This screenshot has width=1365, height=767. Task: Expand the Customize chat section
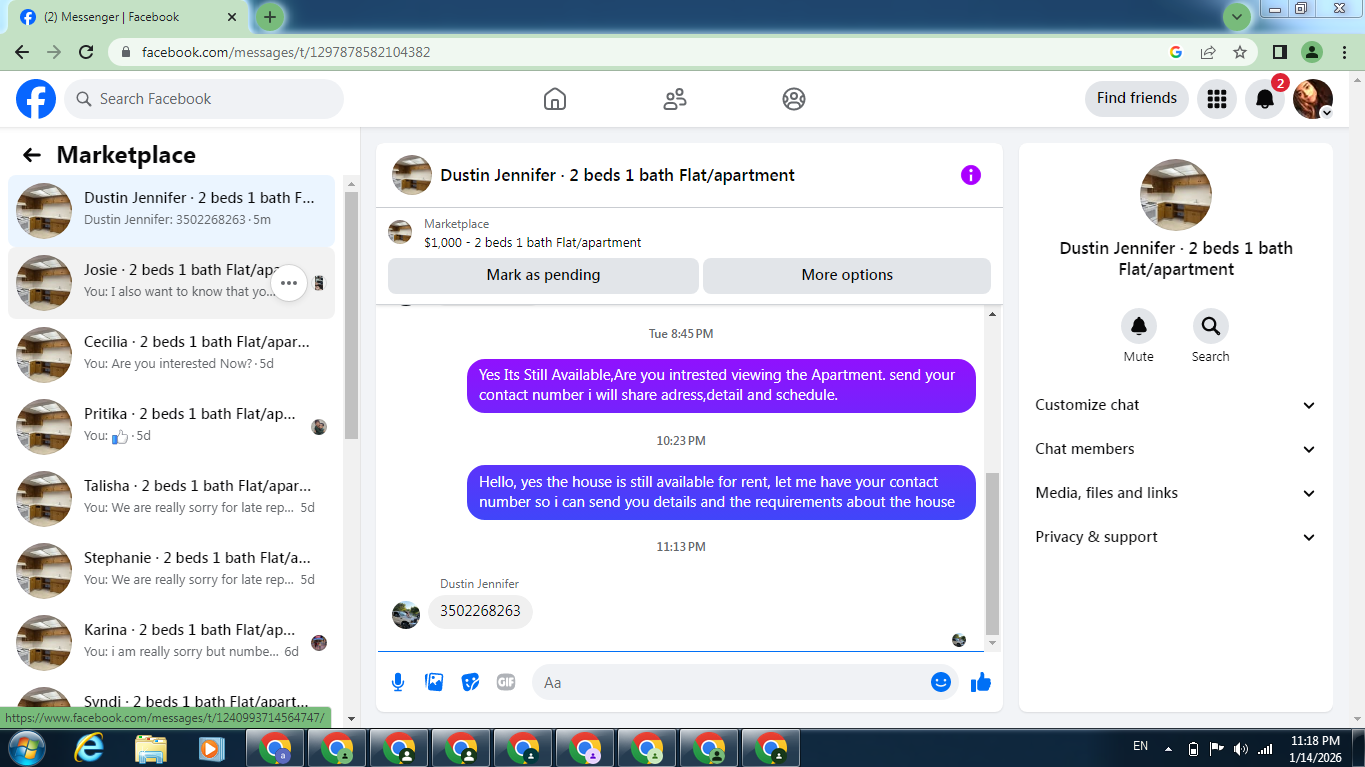[1176, 405]
